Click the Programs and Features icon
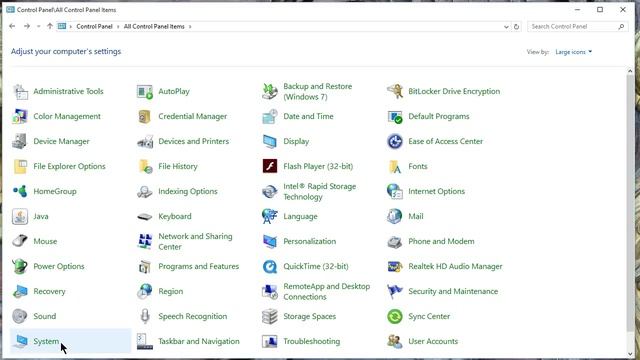This screenshot has height=360, width=640. pyautogui.click(x=145, y=266)
